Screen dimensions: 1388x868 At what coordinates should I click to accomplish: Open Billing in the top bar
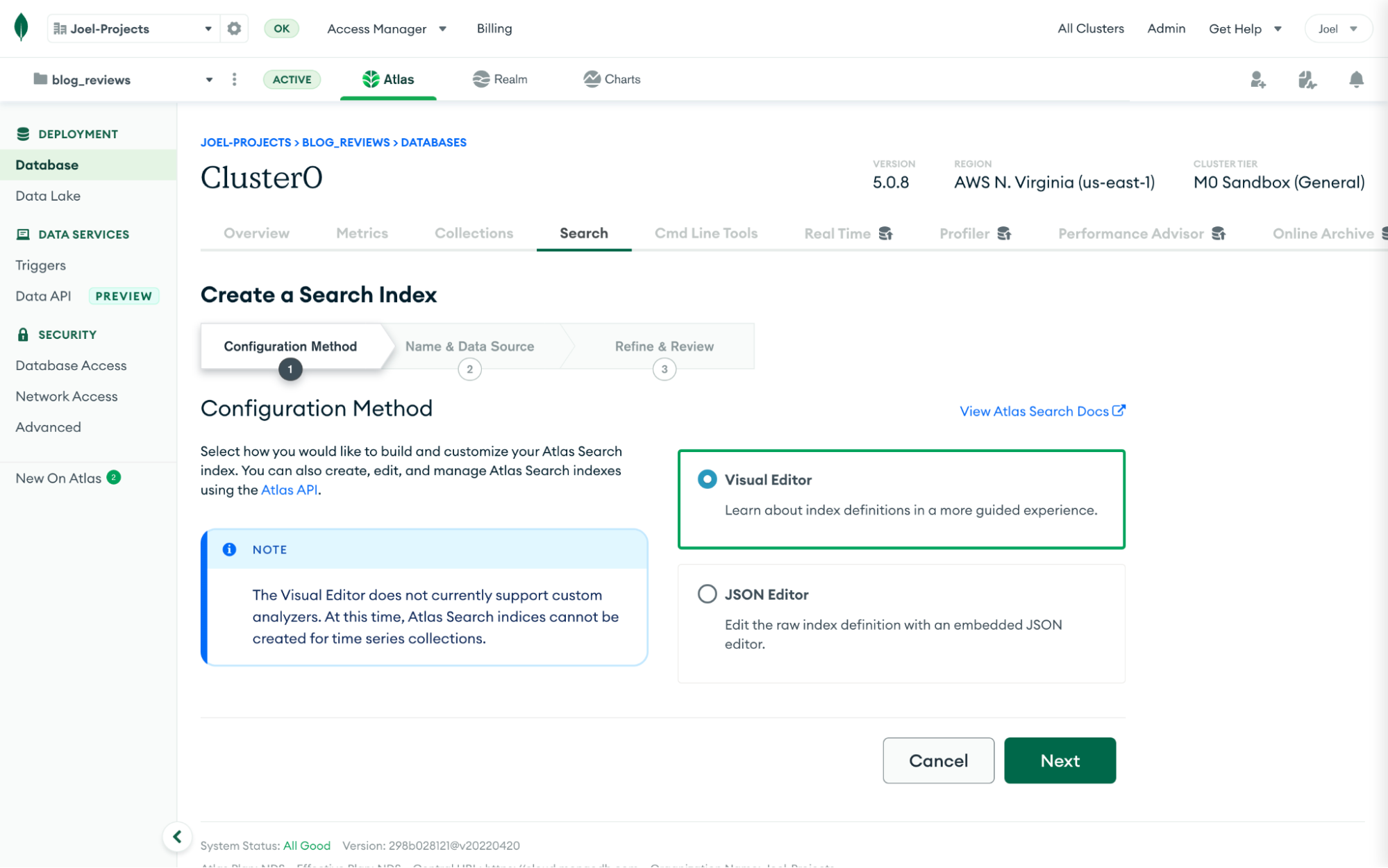point(494,28)
